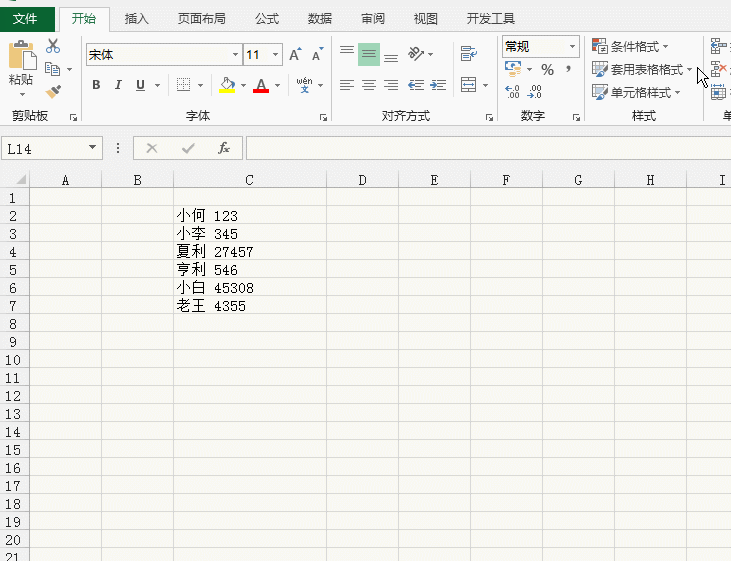Click the formula bar cancel X
This screenshot has height=561, width=731.
coord(152,148)
